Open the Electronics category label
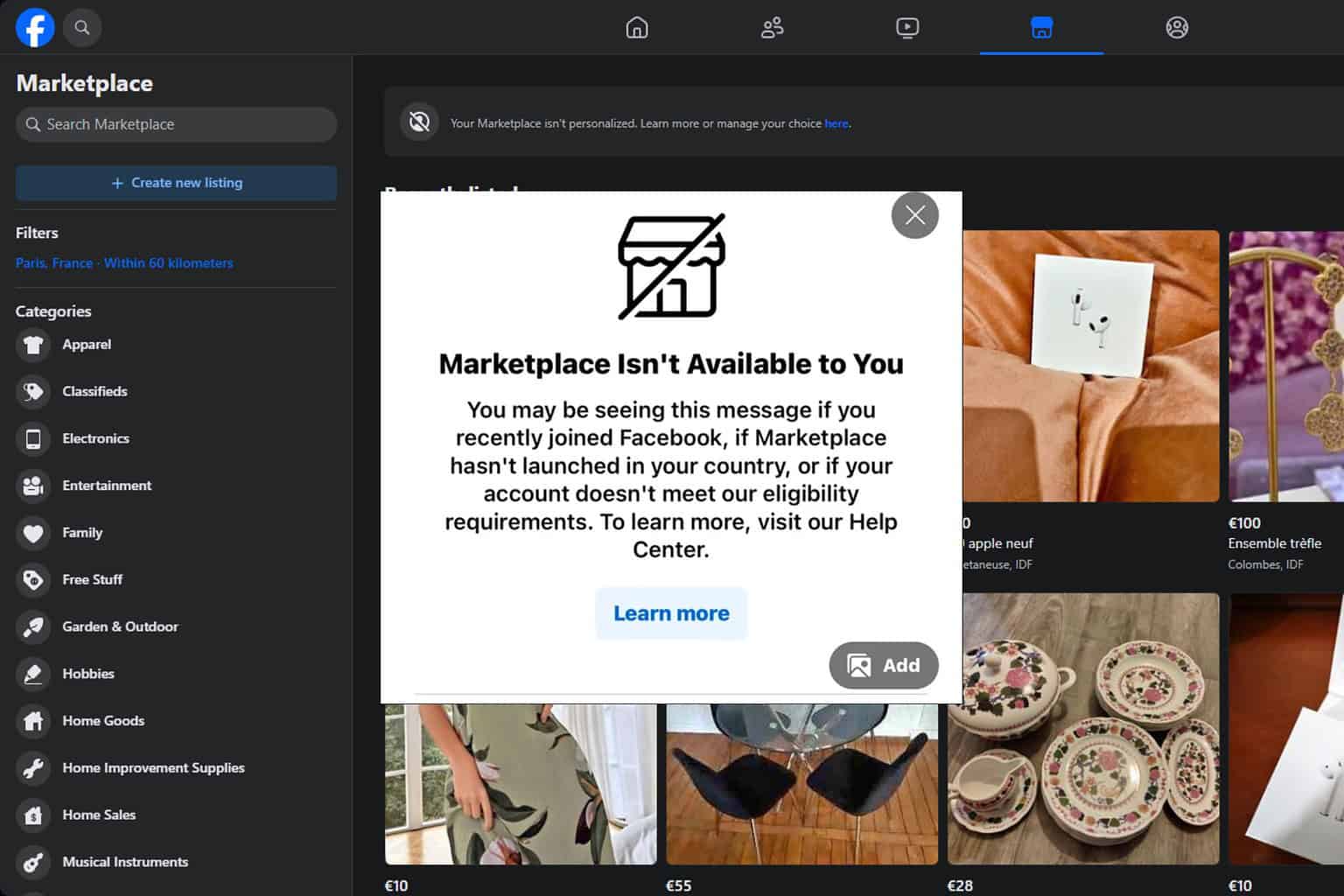The height and width of the screenshot is (896, 1344). tap(95, 438)
